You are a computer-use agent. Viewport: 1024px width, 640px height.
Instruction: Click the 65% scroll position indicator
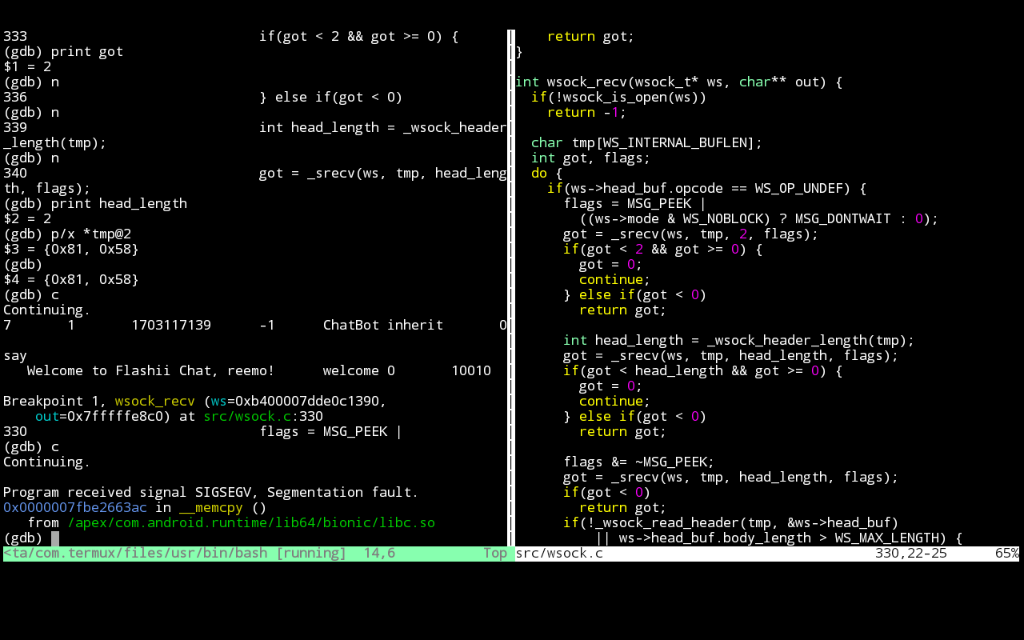coord(1006,553)
